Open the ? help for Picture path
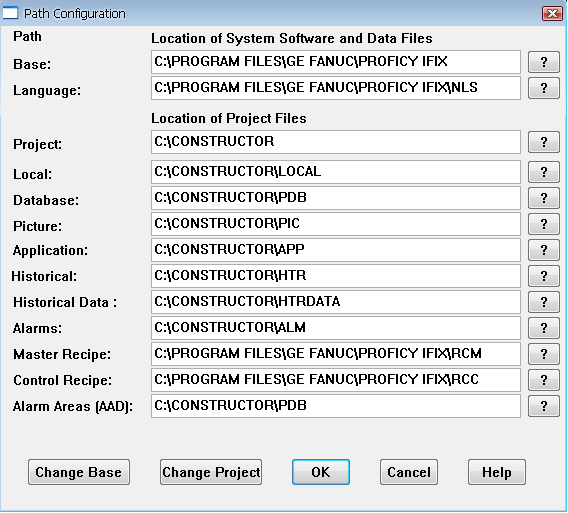Viewport: 568px width, 513px height. 544,224
